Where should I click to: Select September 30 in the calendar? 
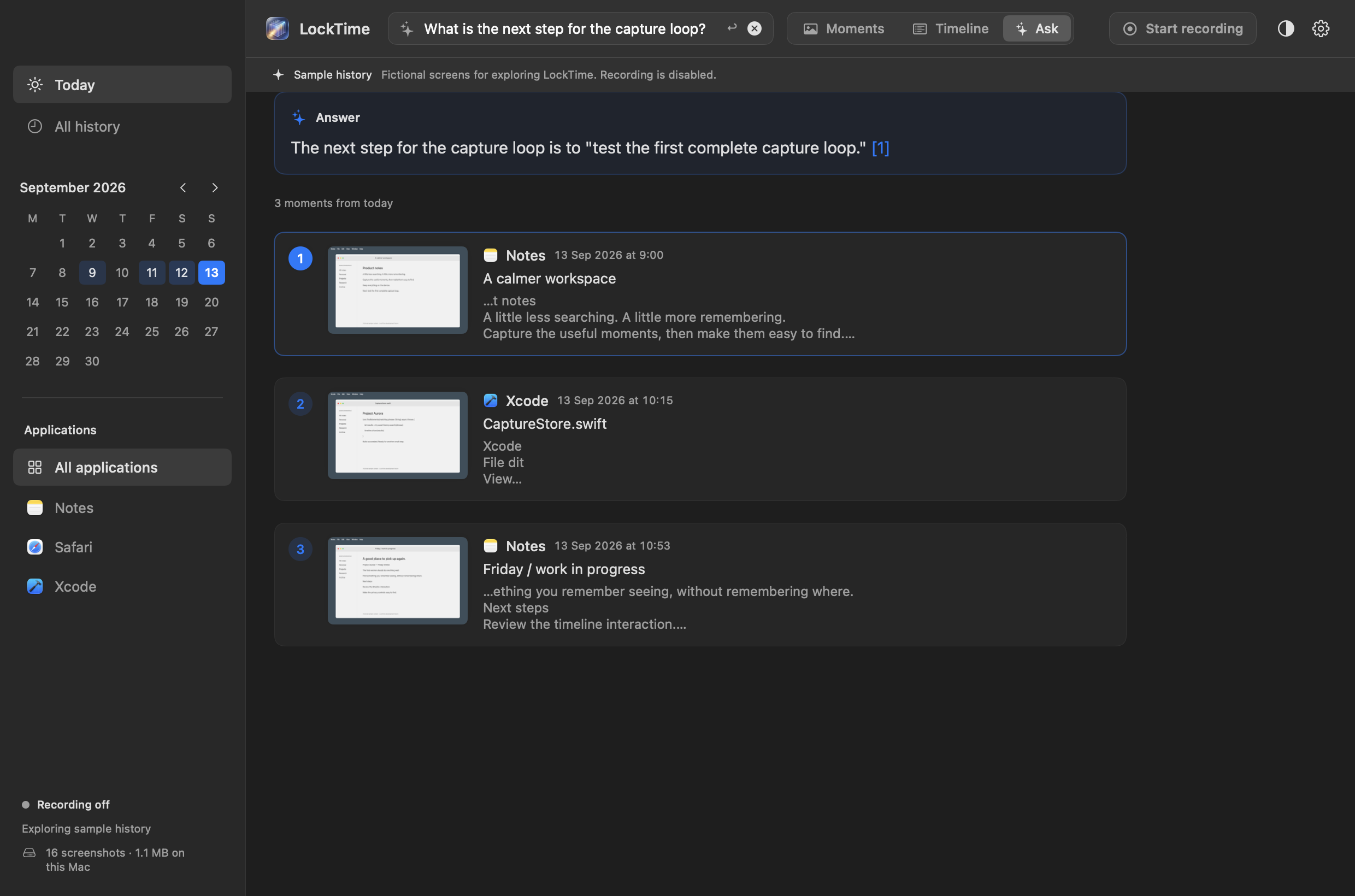pyautogui.click(x=92, y=361)
